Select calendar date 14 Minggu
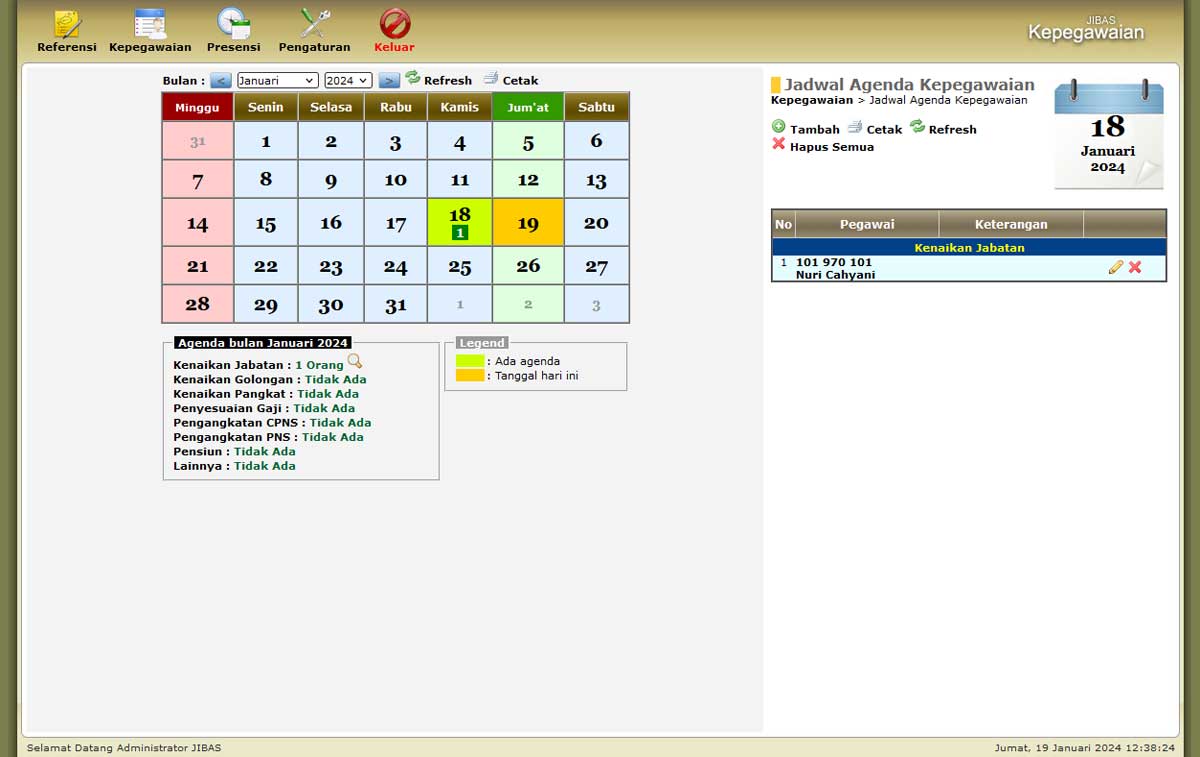The height and width of the screenshot is (757, 1200). tap(198, 222)
